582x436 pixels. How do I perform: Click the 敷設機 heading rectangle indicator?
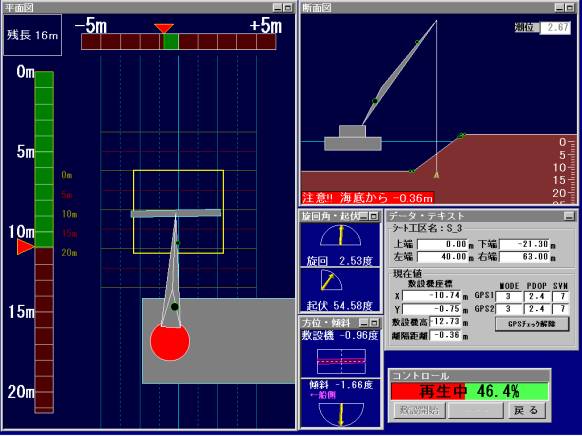tap(341, 361)
